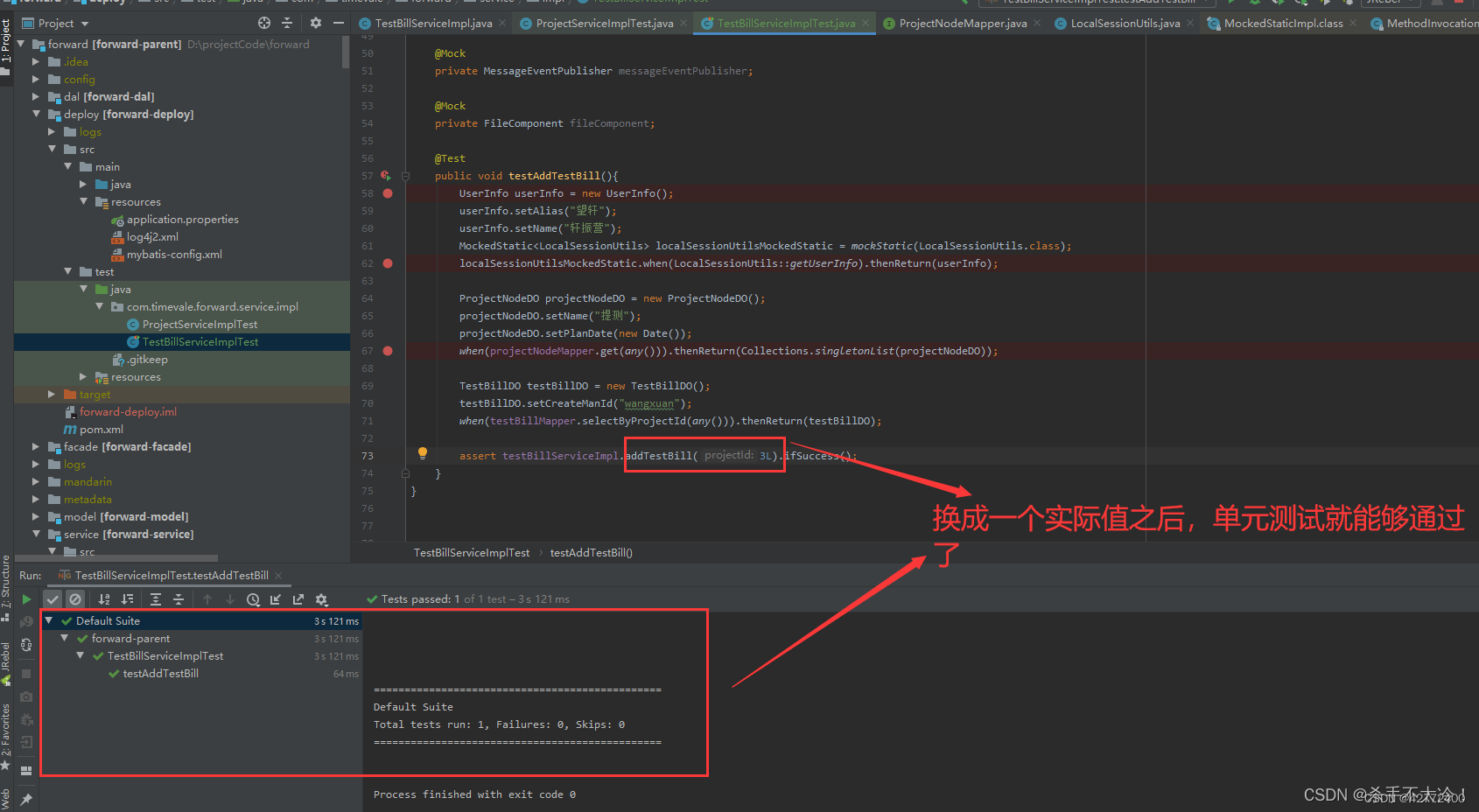Click run-test gutter icon on line 57
This screenshot has height=812, width=1479.
385,176
